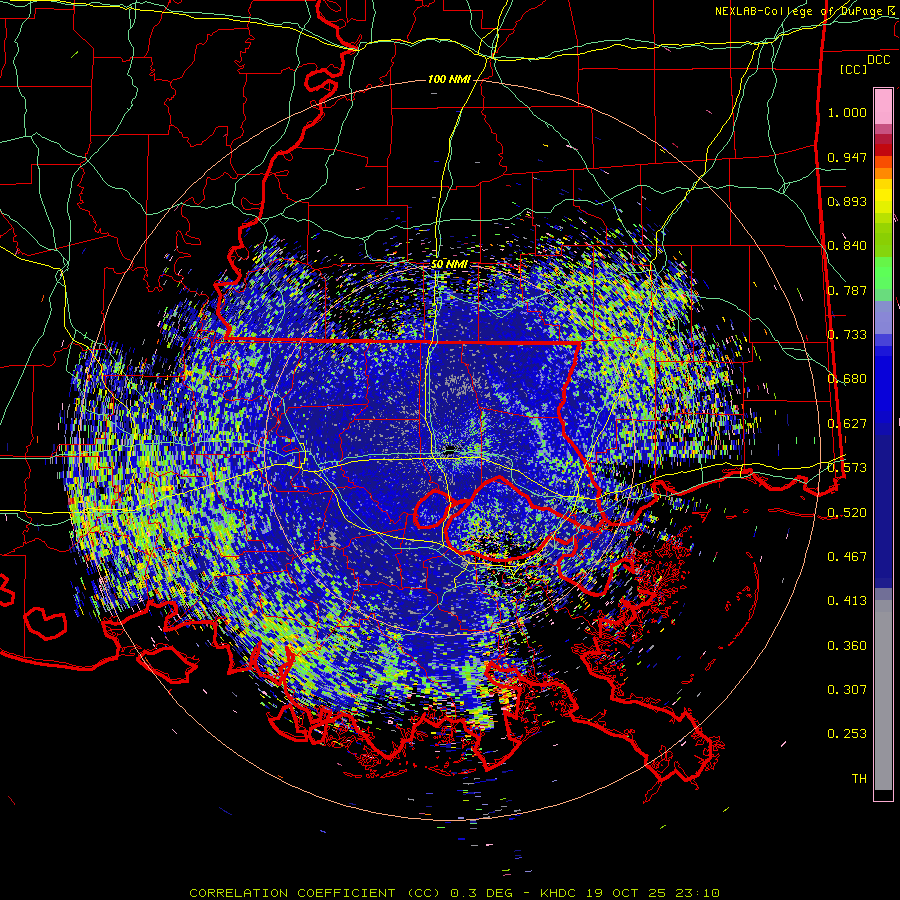
Task: Pick the bright green band beside 0.787
Action: coord(883,274)
